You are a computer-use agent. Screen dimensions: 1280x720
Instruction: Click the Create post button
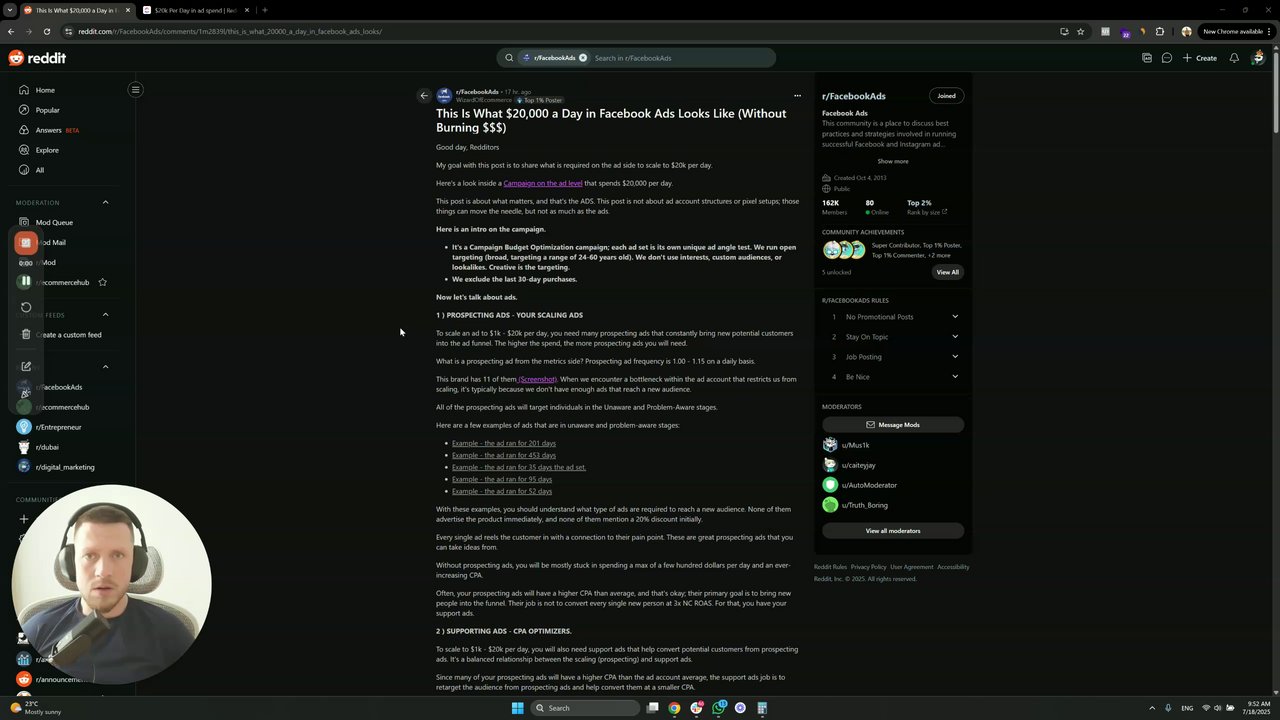(x=1200, y=58)
